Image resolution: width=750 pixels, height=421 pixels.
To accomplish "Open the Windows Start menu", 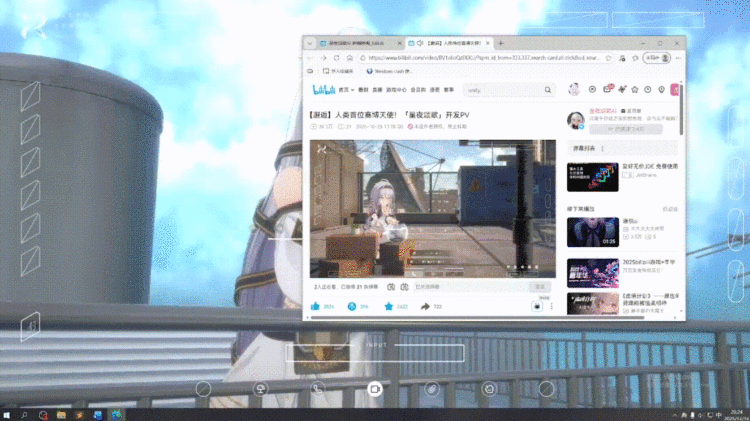I will click(x=9, y=414).
